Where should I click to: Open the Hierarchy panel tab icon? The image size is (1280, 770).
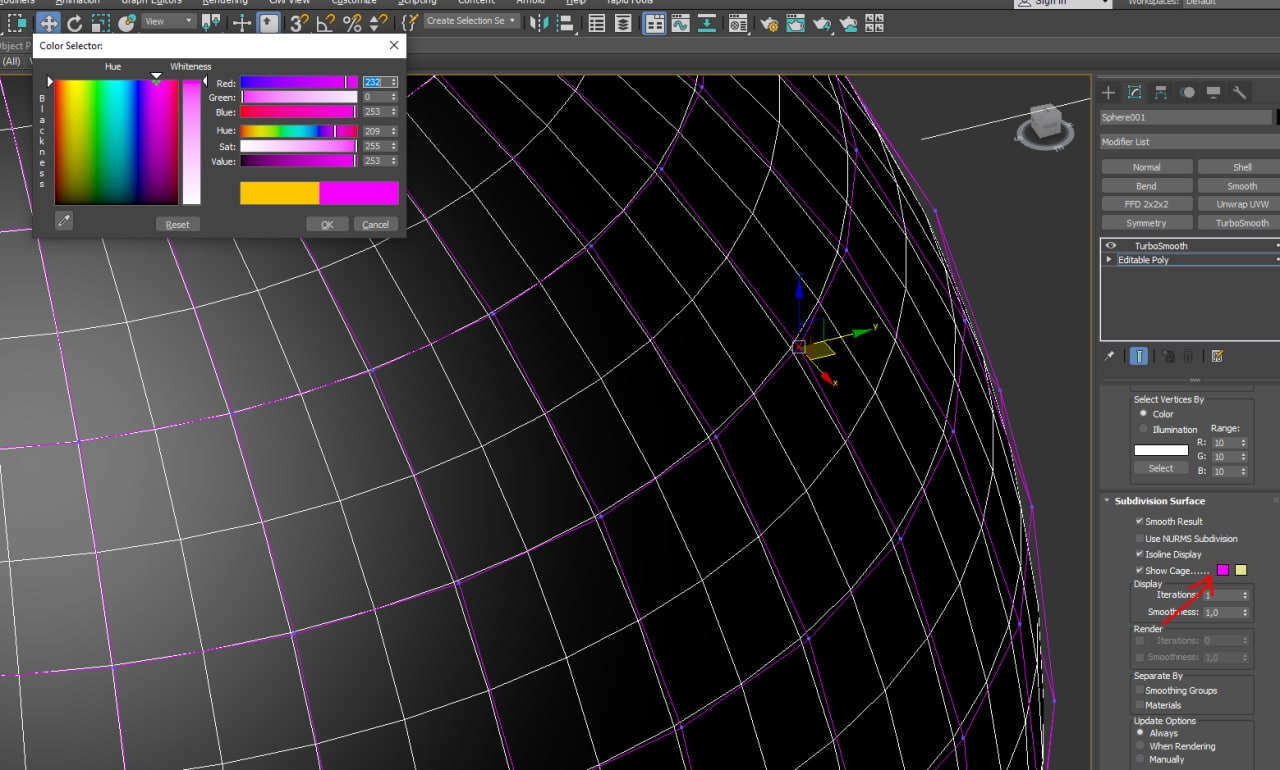(x=1161, y=92)
